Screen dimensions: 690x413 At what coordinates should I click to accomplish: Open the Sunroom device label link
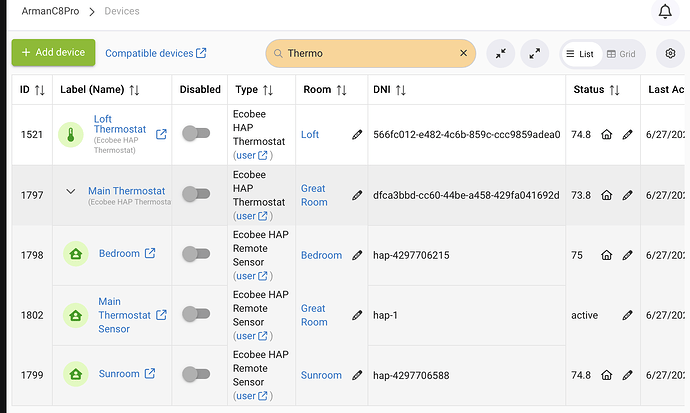click(x=119, y=373)
